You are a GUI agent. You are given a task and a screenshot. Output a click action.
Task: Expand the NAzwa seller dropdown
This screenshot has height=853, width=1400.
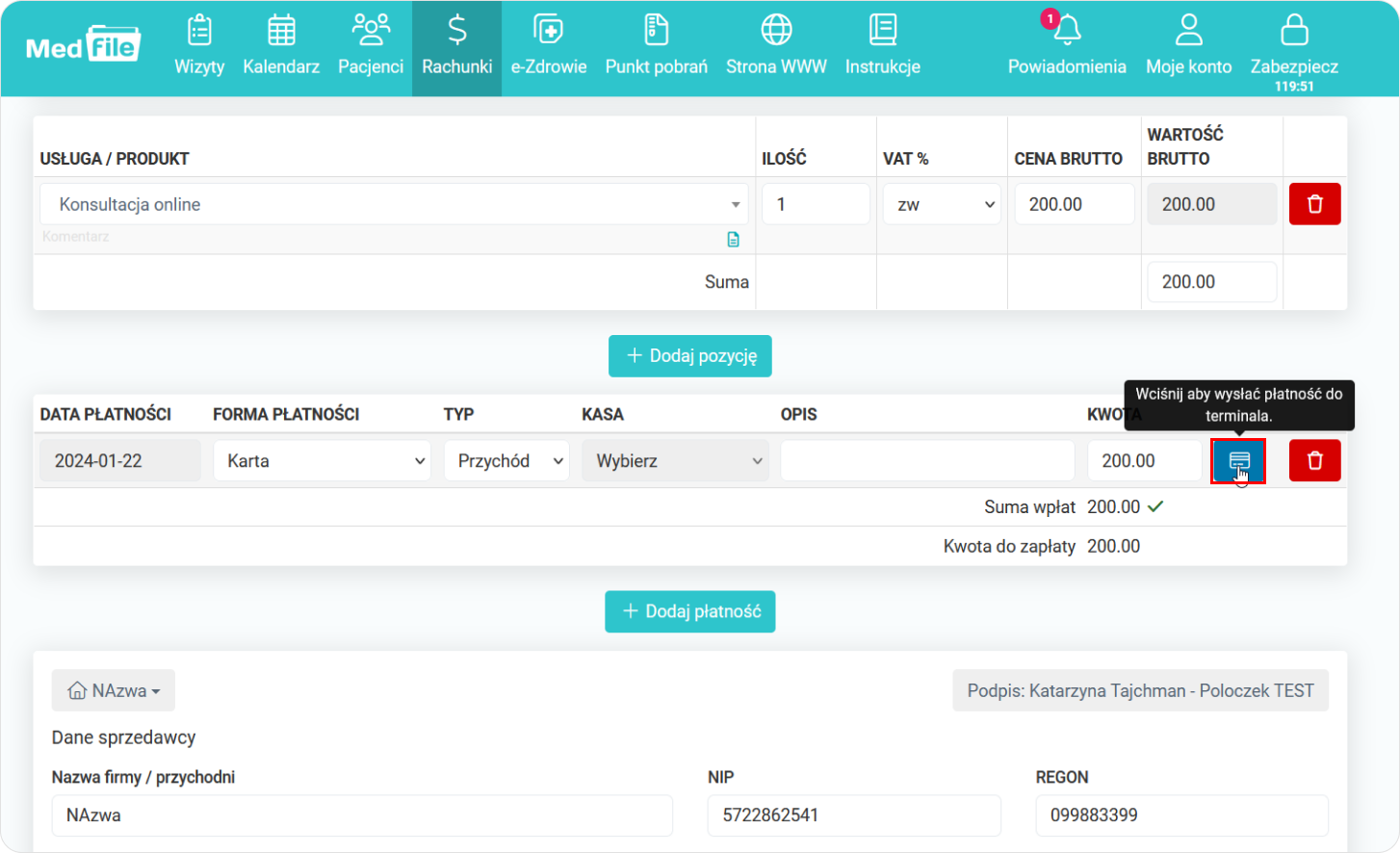[x=114, y=690]
